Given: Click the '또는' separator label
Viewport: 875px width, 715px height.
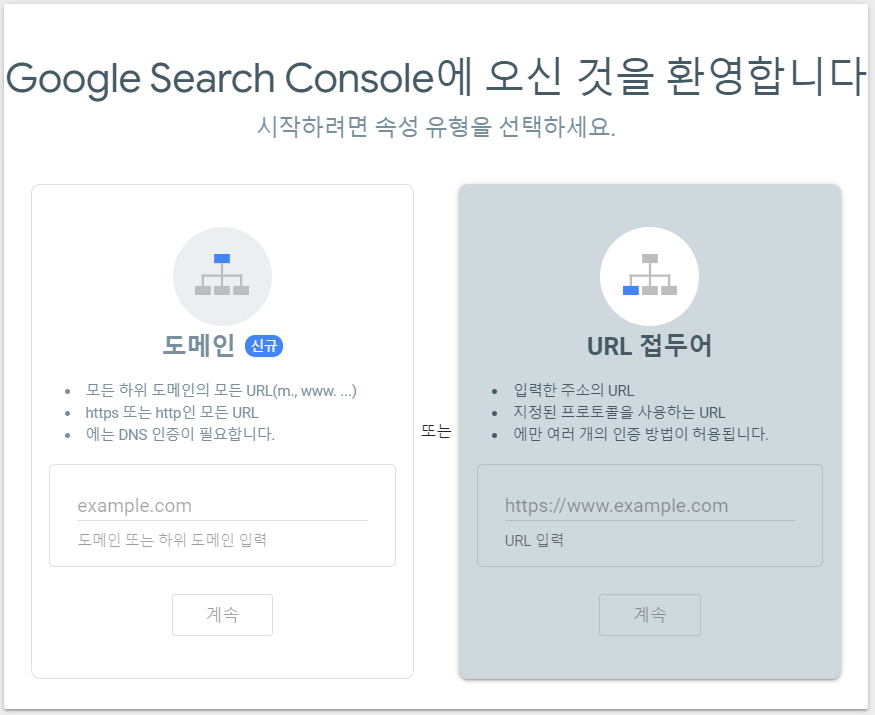Looking at the screenshot, I should (x=436, y=431).
